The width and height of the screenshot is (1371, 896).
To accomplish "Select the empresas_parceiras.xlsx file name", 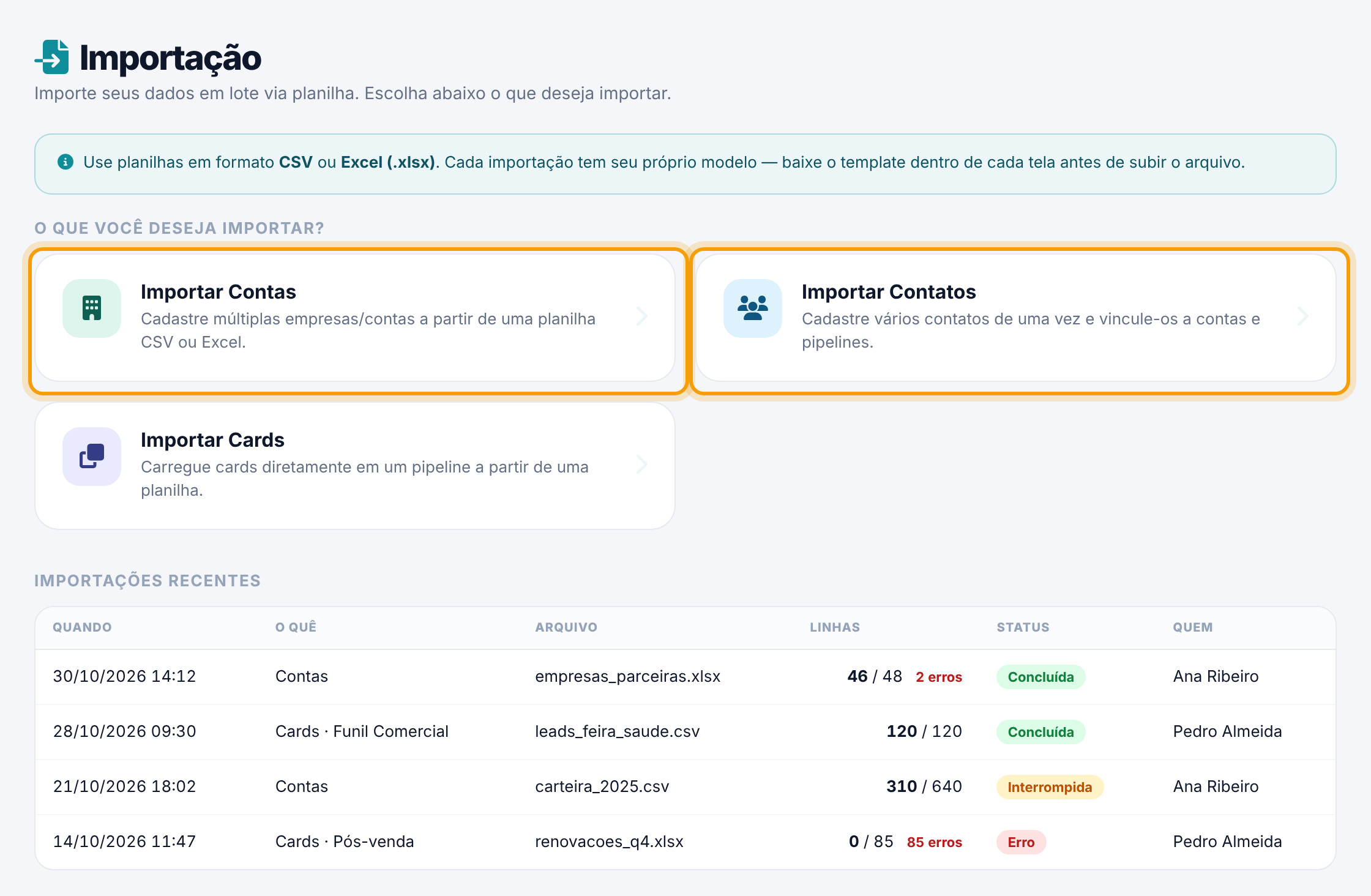I will click(x=627, y=676).
